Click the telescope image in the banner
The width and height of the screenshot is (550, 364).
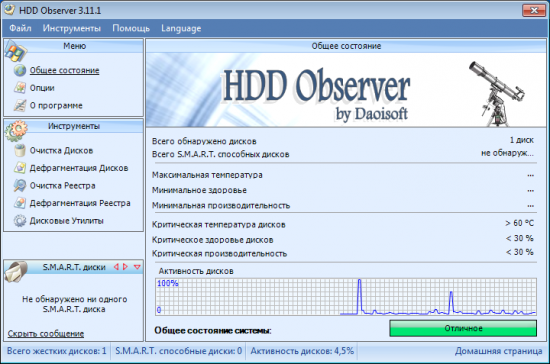click(x=497, y=93)
